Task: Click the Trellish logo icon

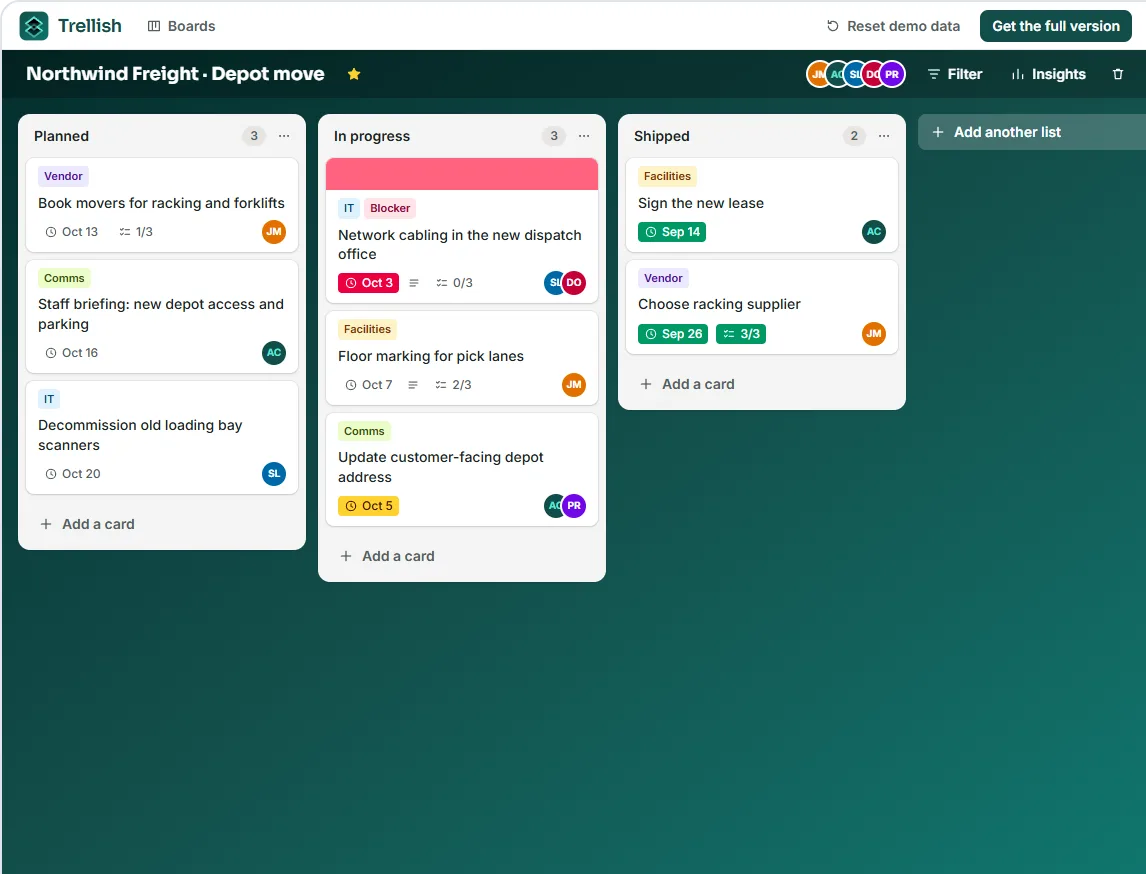Action: 34,26
